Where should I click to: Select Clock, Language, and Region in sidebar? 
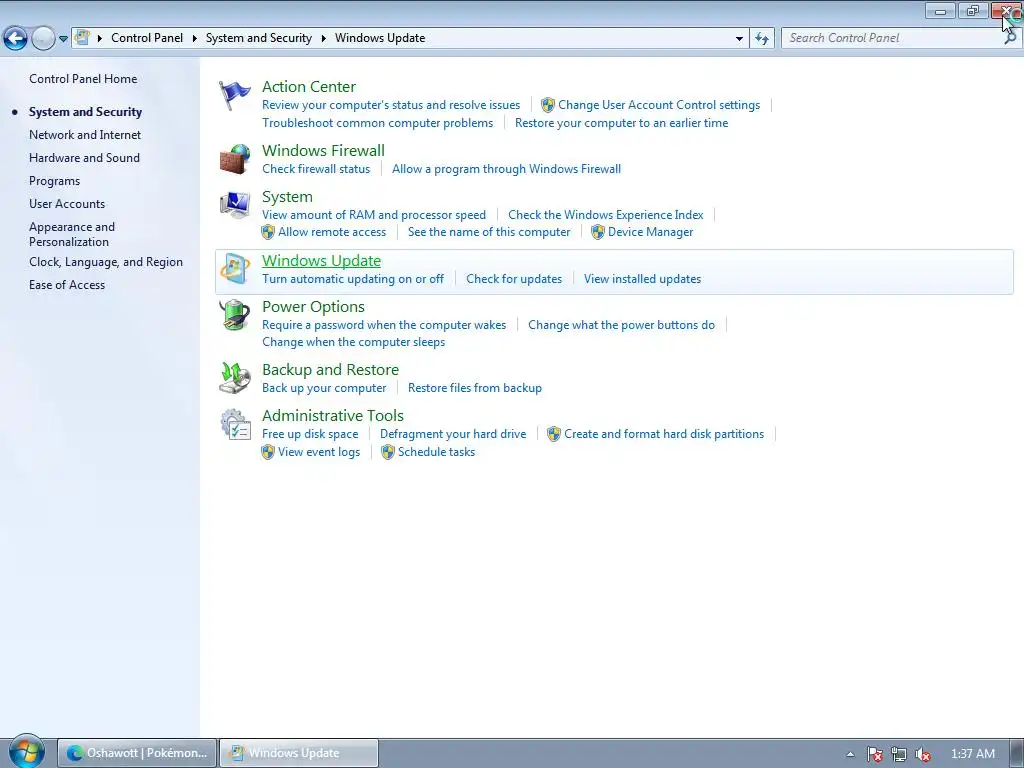tap(106, 262)
